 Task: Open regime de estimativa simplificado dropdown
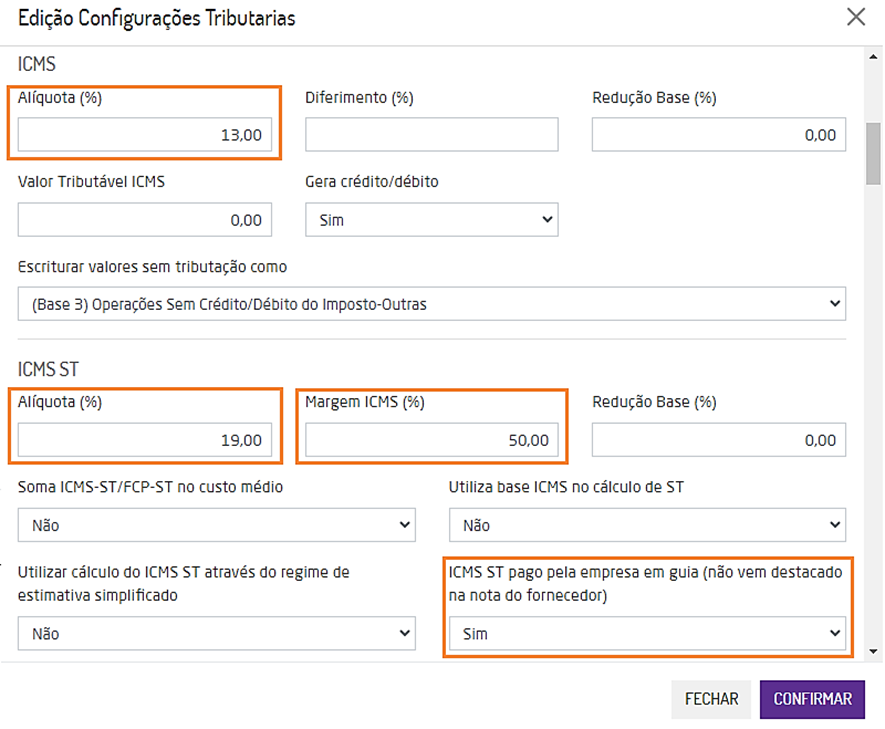[x=216, y=633]
